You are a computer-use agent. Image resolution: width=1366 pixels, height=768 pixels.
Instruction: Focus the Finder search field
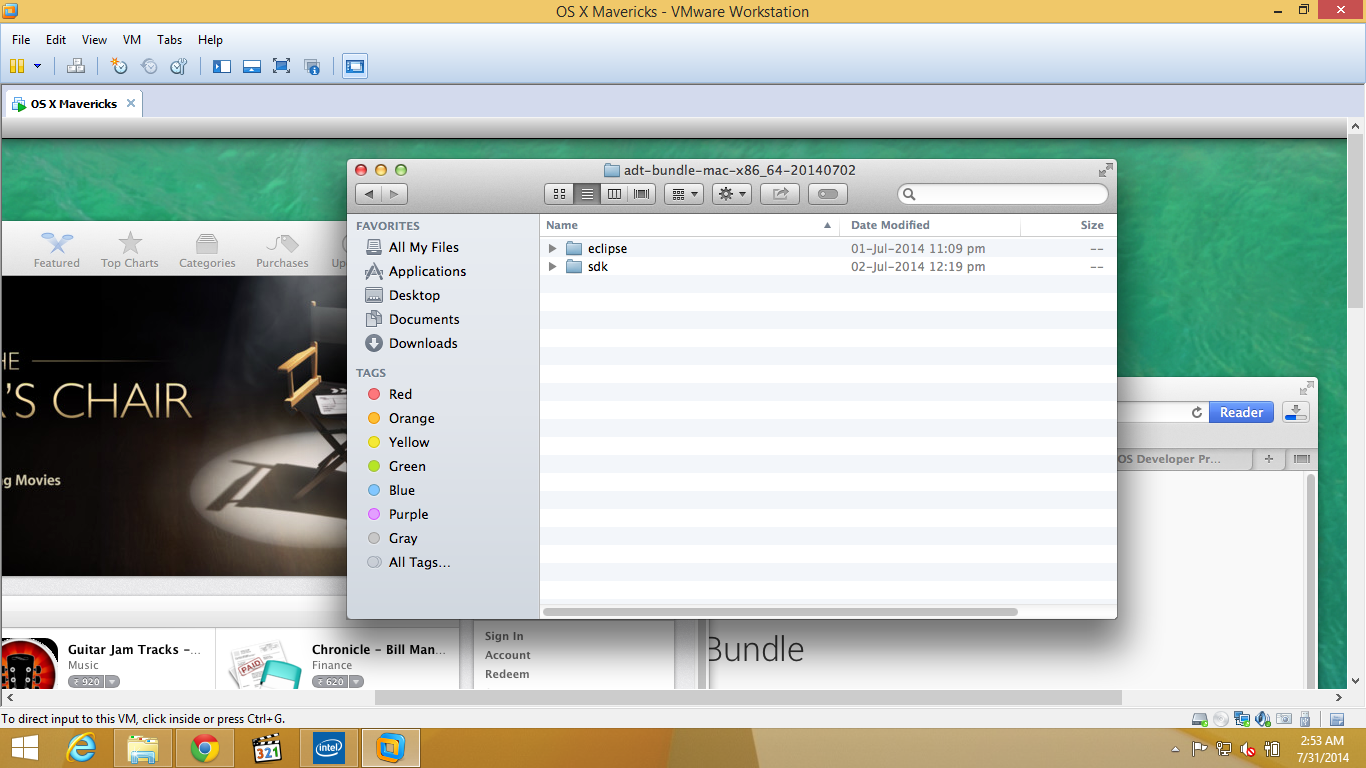[1003, 194]
